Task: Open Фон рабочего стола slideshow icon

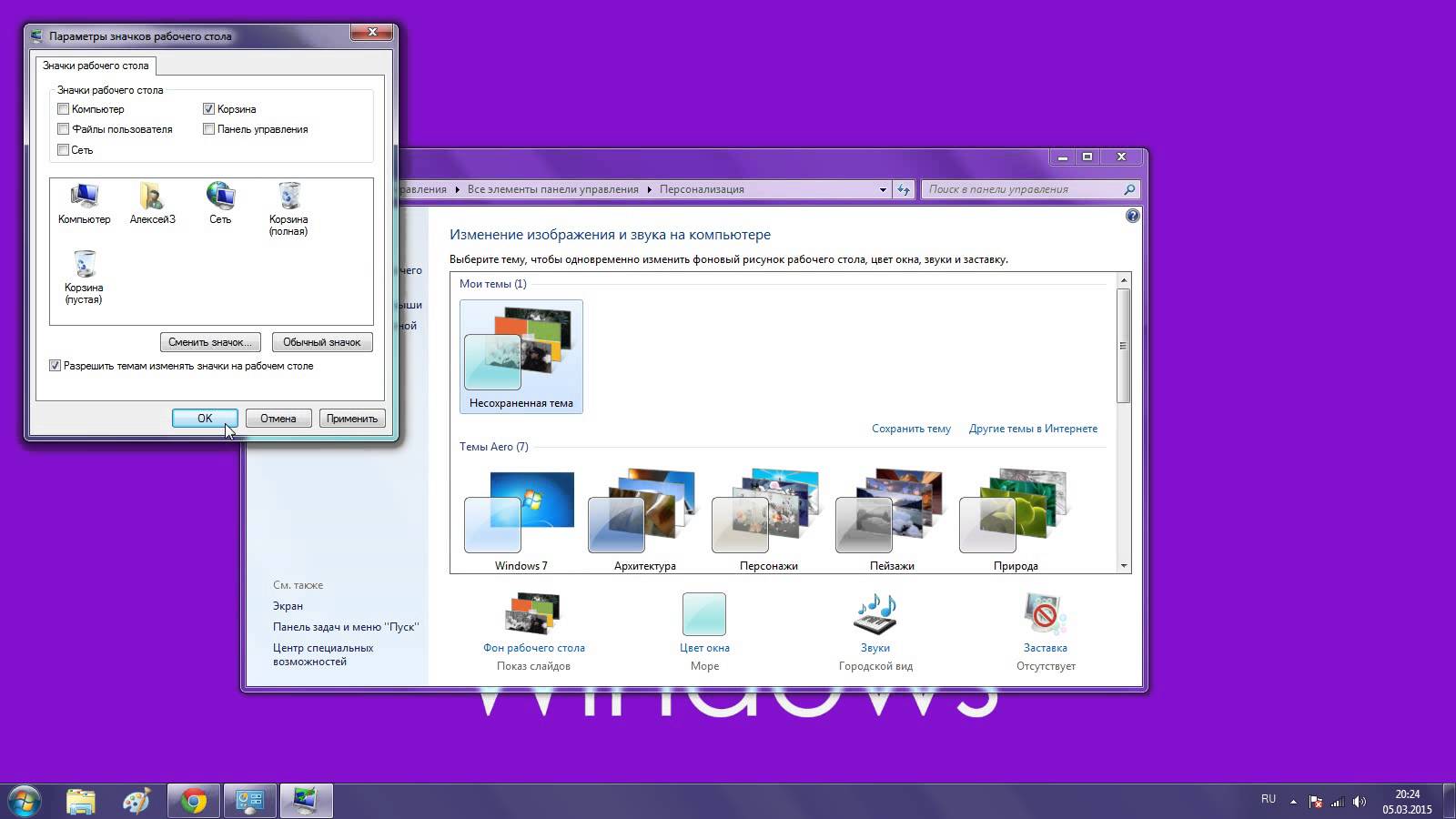Action: pos(533,614)
